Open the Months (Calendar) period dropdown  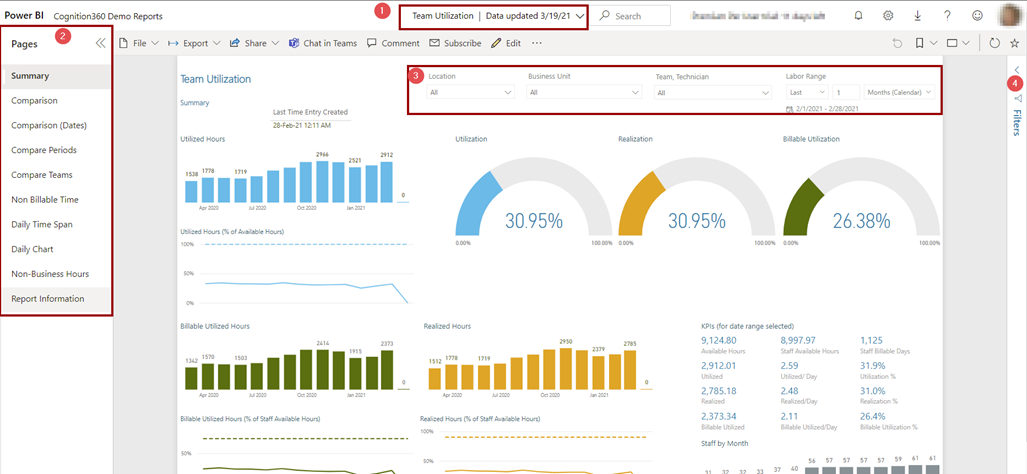pyautogui.click(x=899, y=92)
